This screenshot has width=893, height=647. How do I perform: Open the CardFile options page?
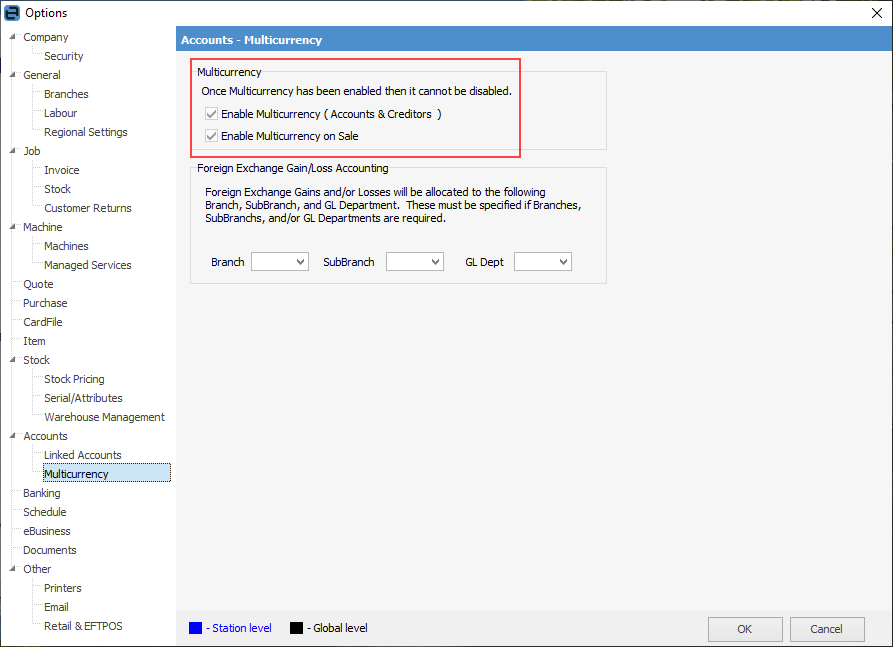click(x=43, y=322)
